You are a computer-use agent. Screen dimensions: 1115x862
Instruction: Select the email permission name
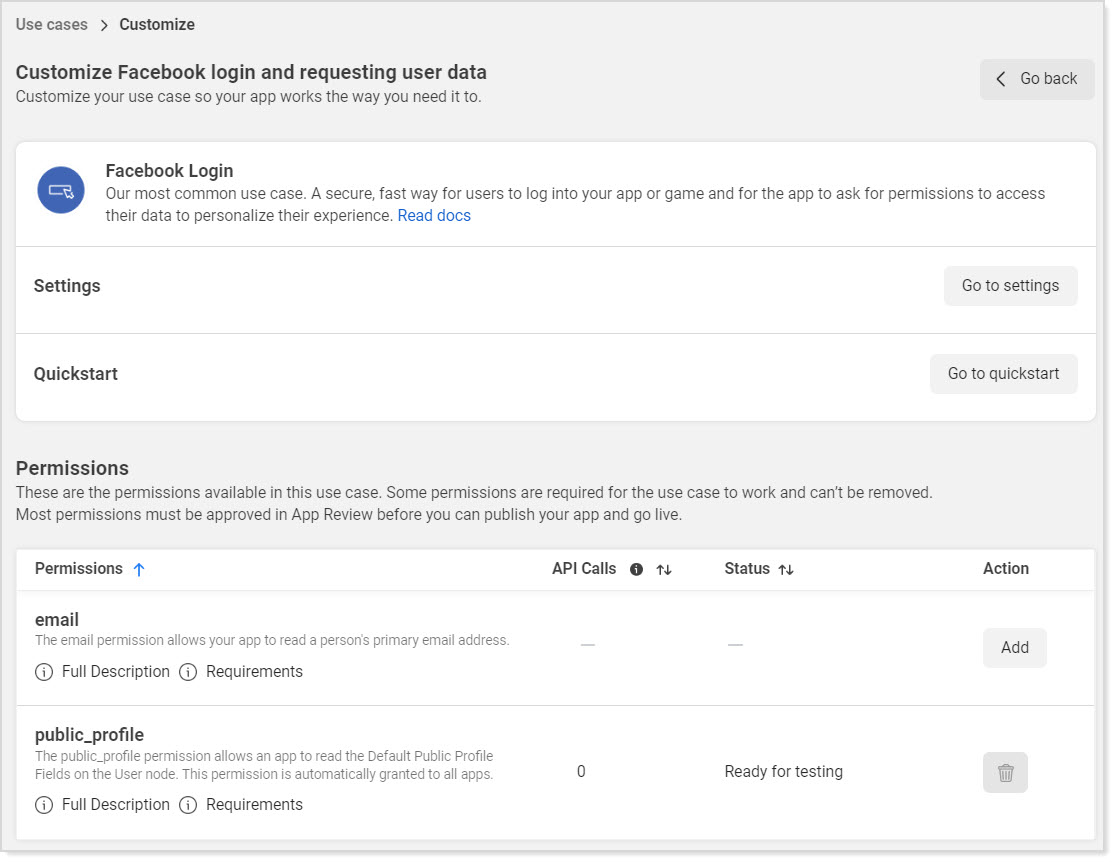[57, 620]
